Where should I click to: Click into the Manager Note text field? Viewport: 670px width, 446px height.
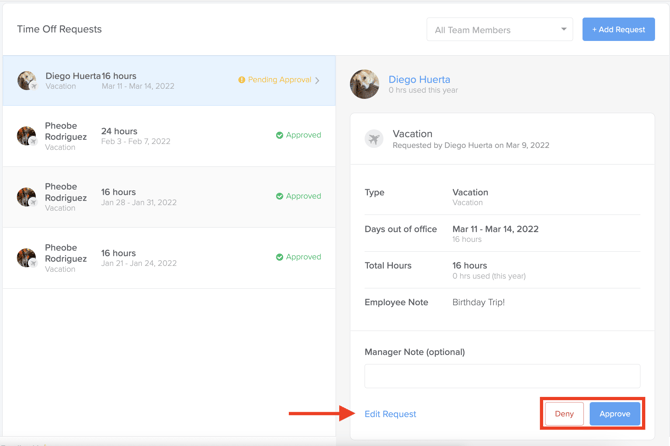[x=502, y=376]
